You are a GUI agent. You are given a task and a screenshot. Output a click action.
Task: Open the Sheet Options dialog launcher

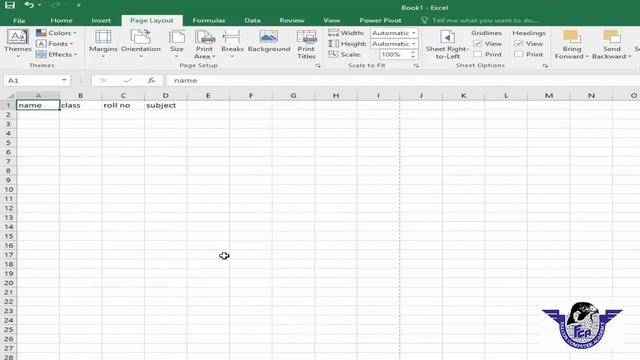click(x=545, y=66)
